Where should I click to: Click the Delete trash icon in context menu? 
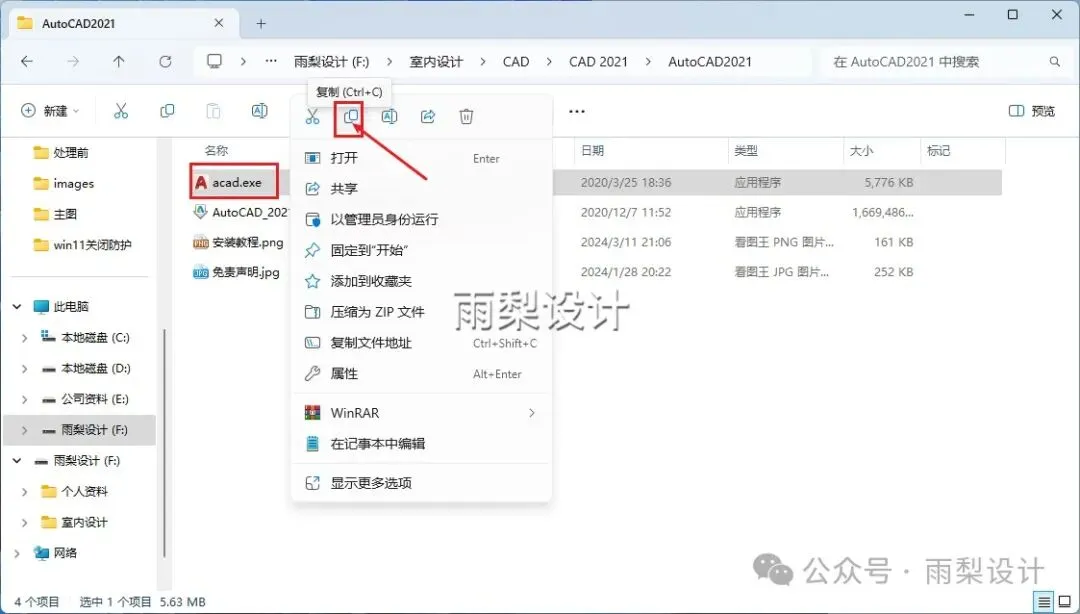(466, 116)
